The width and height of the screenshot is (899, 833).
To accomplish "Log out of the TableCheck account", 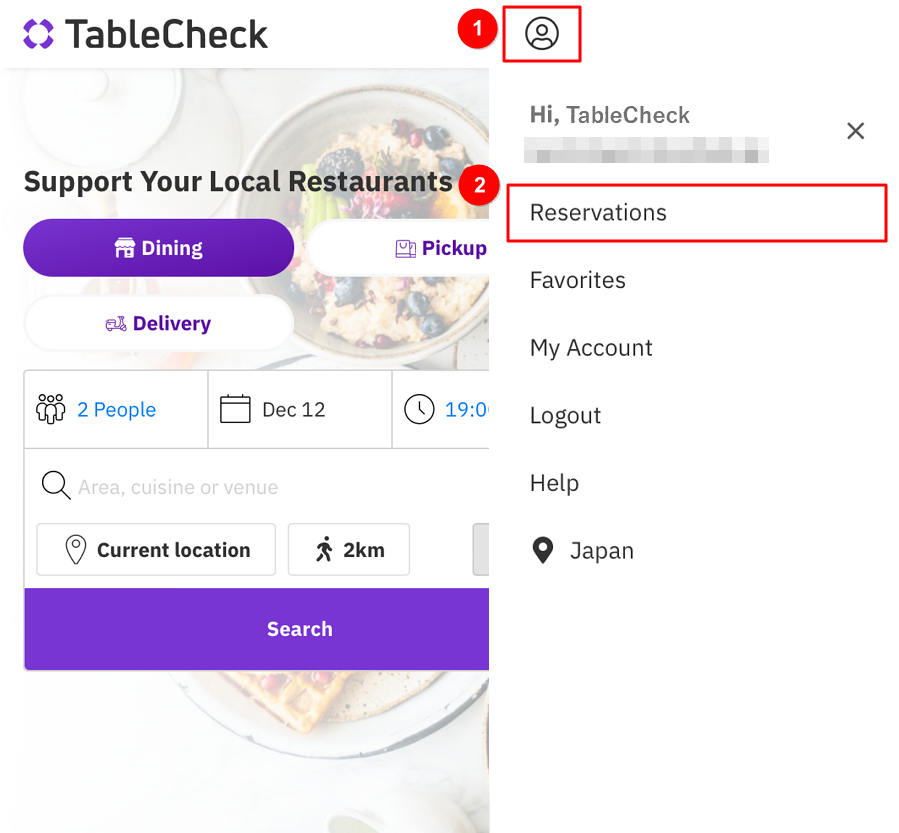I will tap(565, 415).
